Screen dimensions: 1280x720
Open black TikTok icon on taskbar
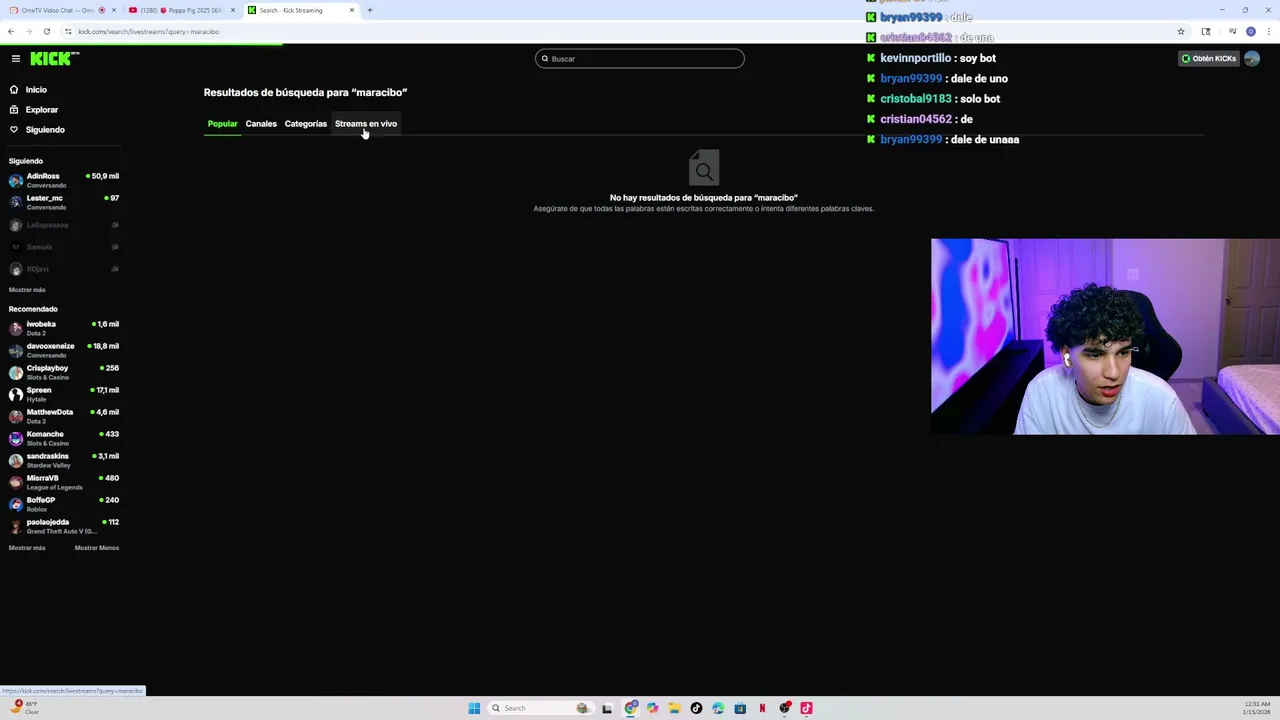(x=697, y=708)
